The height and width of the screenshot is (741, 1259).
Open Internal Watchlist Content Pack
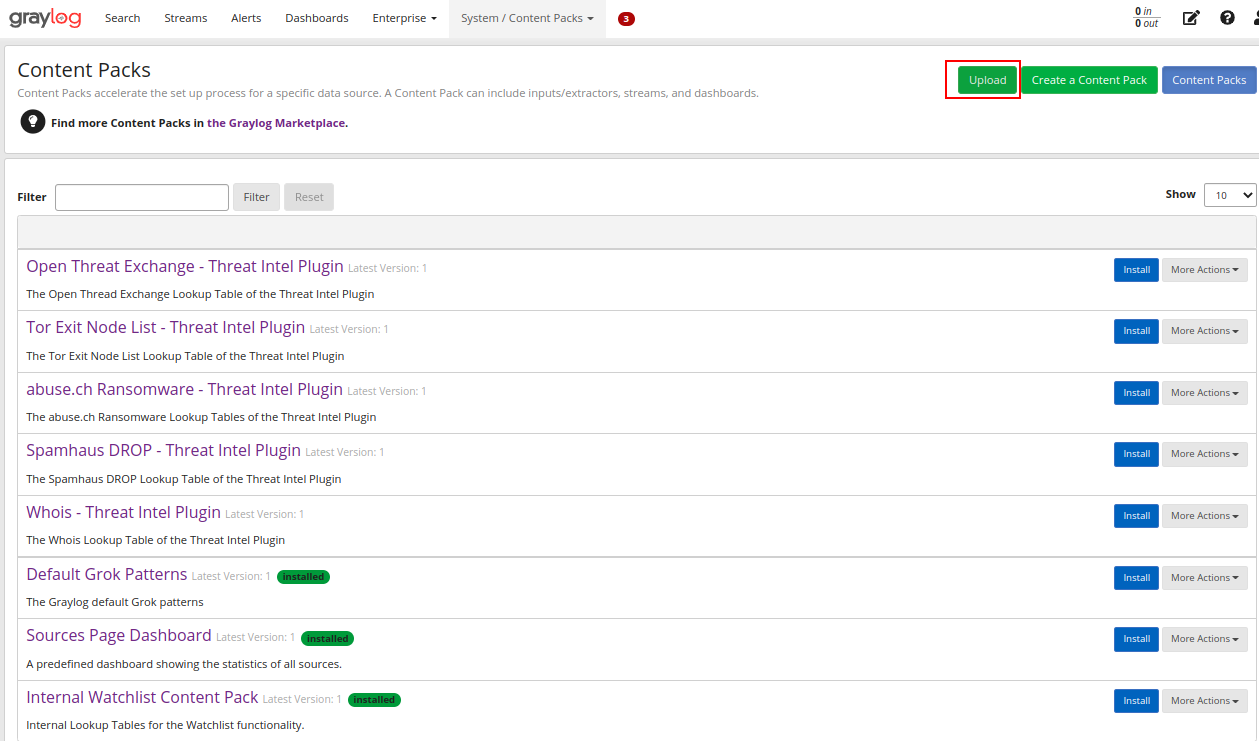(x=142, y=697)
